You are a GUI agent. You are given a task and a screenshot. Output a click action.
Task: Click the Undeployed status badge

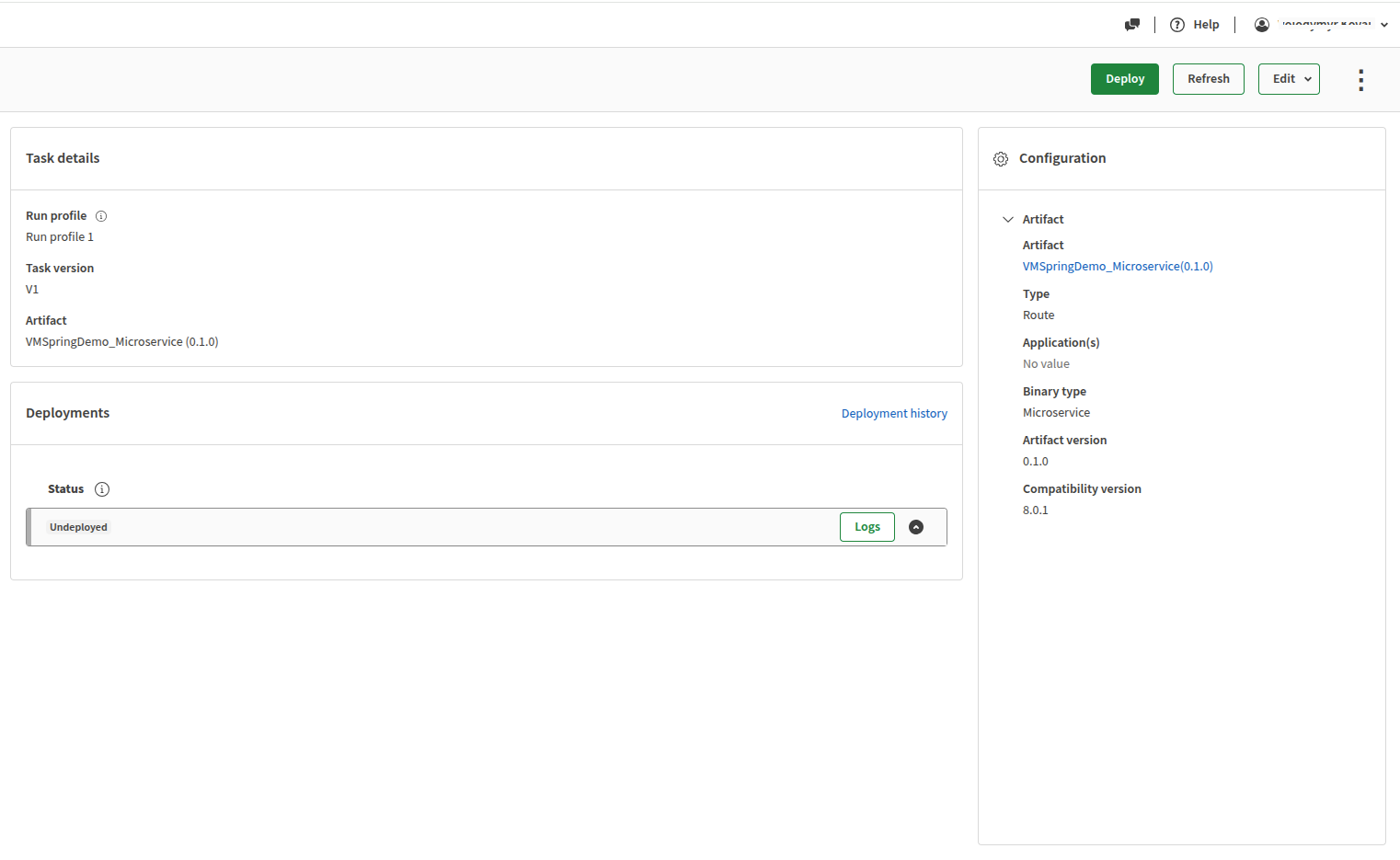[x=79, y=527]
